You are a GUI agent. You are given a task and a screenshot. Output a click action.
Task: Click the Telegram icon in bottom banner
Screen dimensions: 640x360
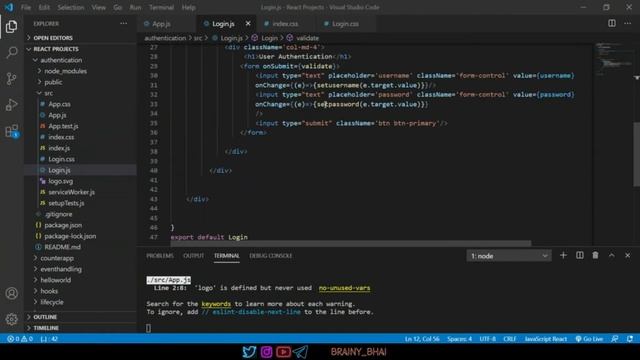pyautogui.click(x=300, y=352)
